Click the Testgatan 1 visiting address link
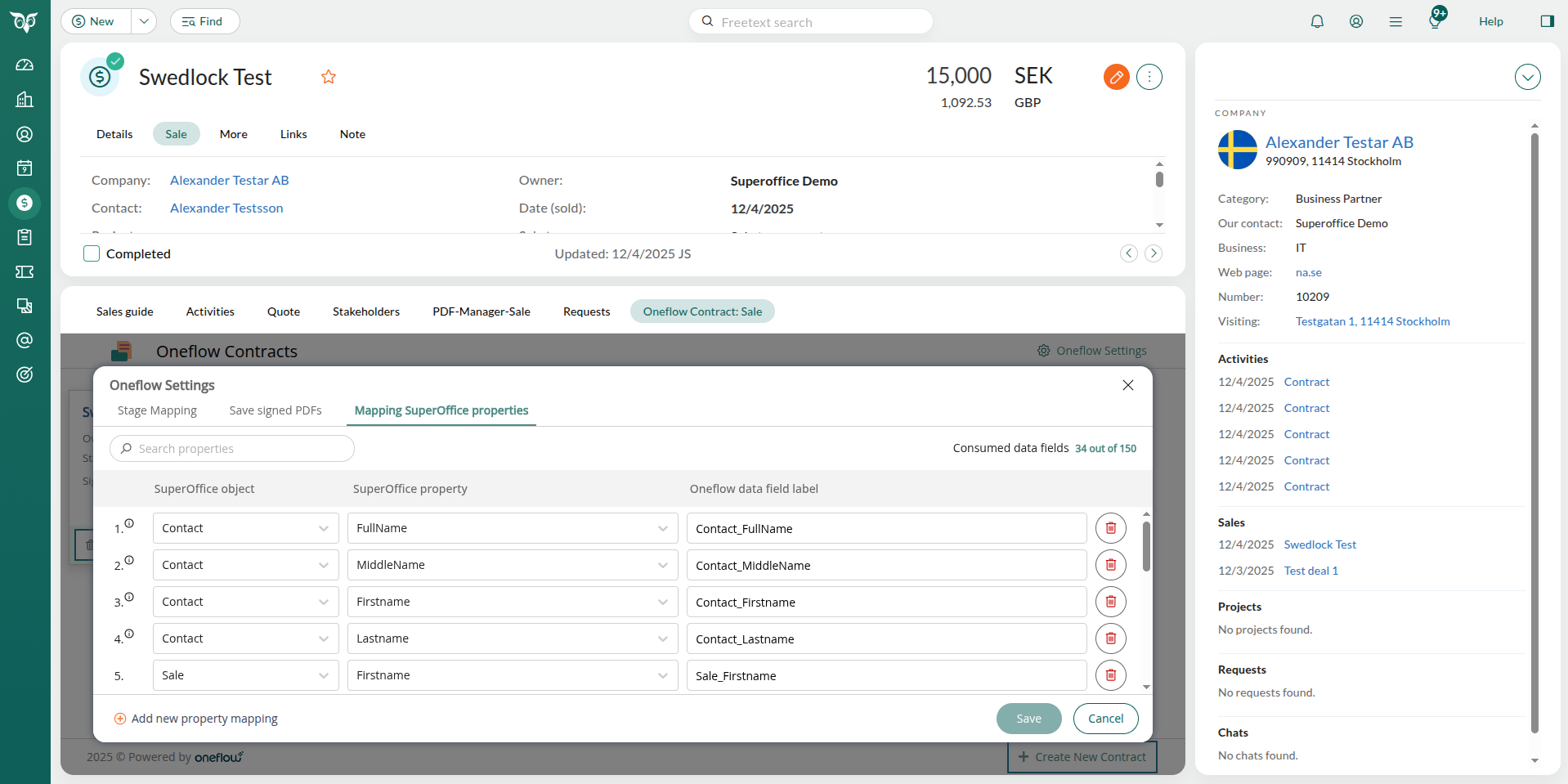Viewport: 1568px width, 784px height. [1373, 321]
